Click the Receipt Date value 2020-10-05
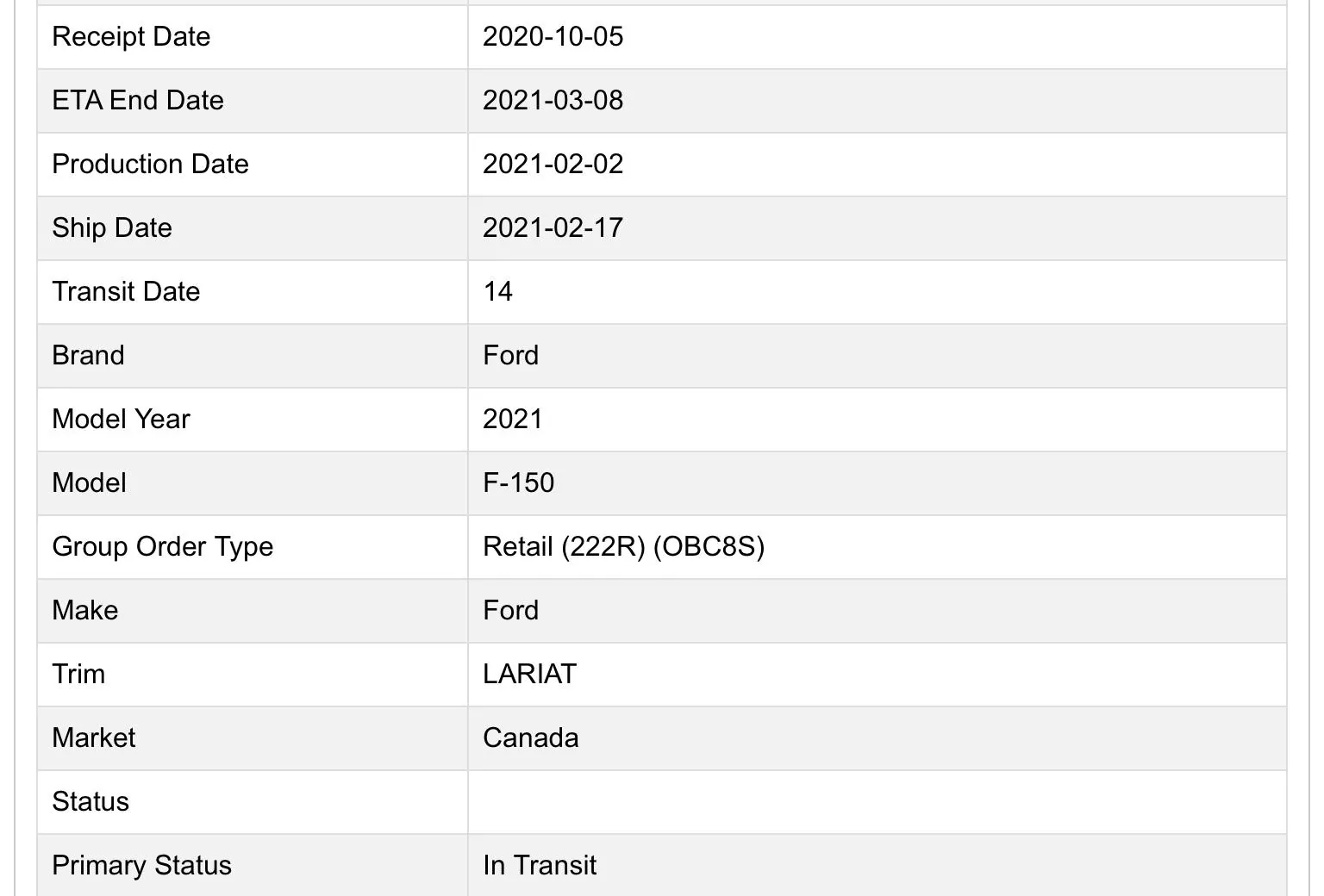The width and height of the screenshot is (1324, 896). (x=553, y=37)
